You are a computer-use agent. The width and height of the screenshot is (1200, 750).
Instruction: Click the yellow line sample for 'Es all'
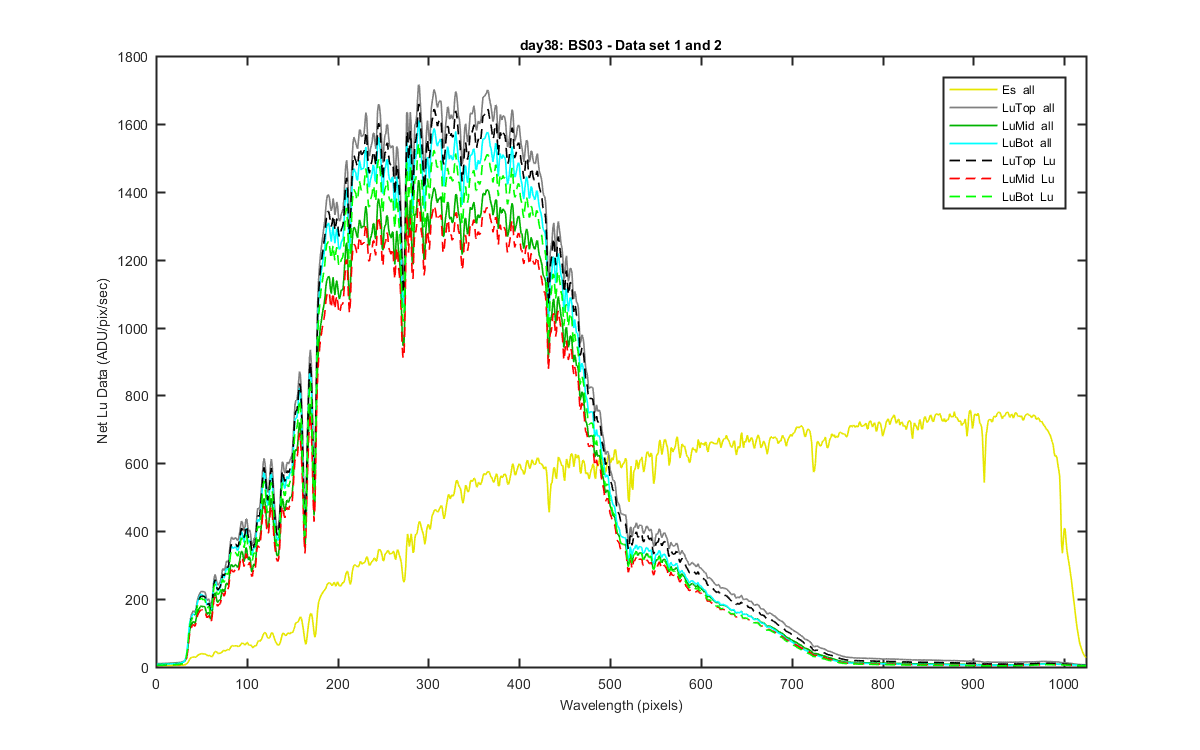pyautogui.click(x=972, y=90)
